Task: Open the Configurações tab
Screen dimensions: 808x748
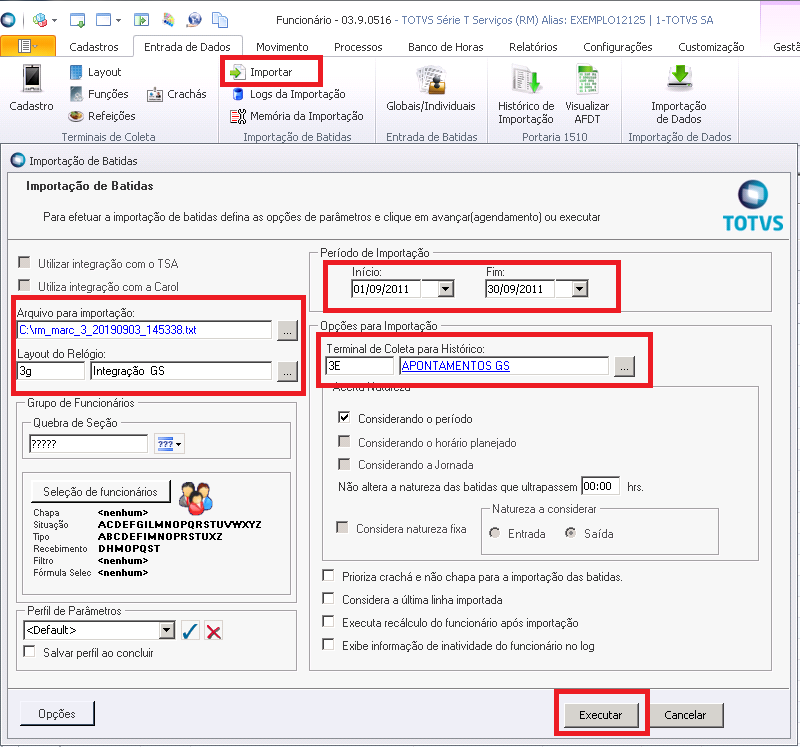Action: click(618, 47)
